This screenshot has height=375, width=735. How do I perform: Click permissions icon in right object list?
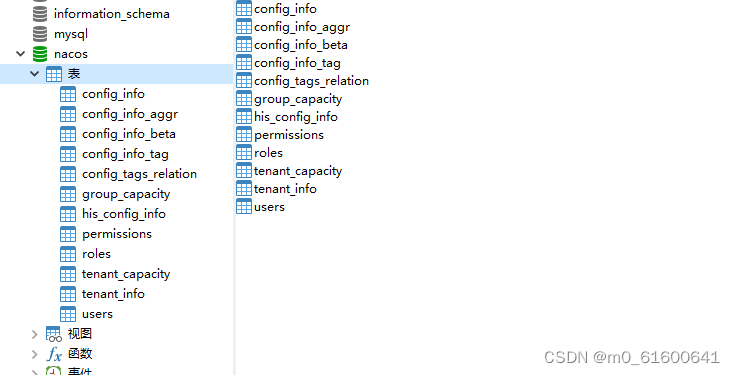pyautogui.click(x=244, y=135)
